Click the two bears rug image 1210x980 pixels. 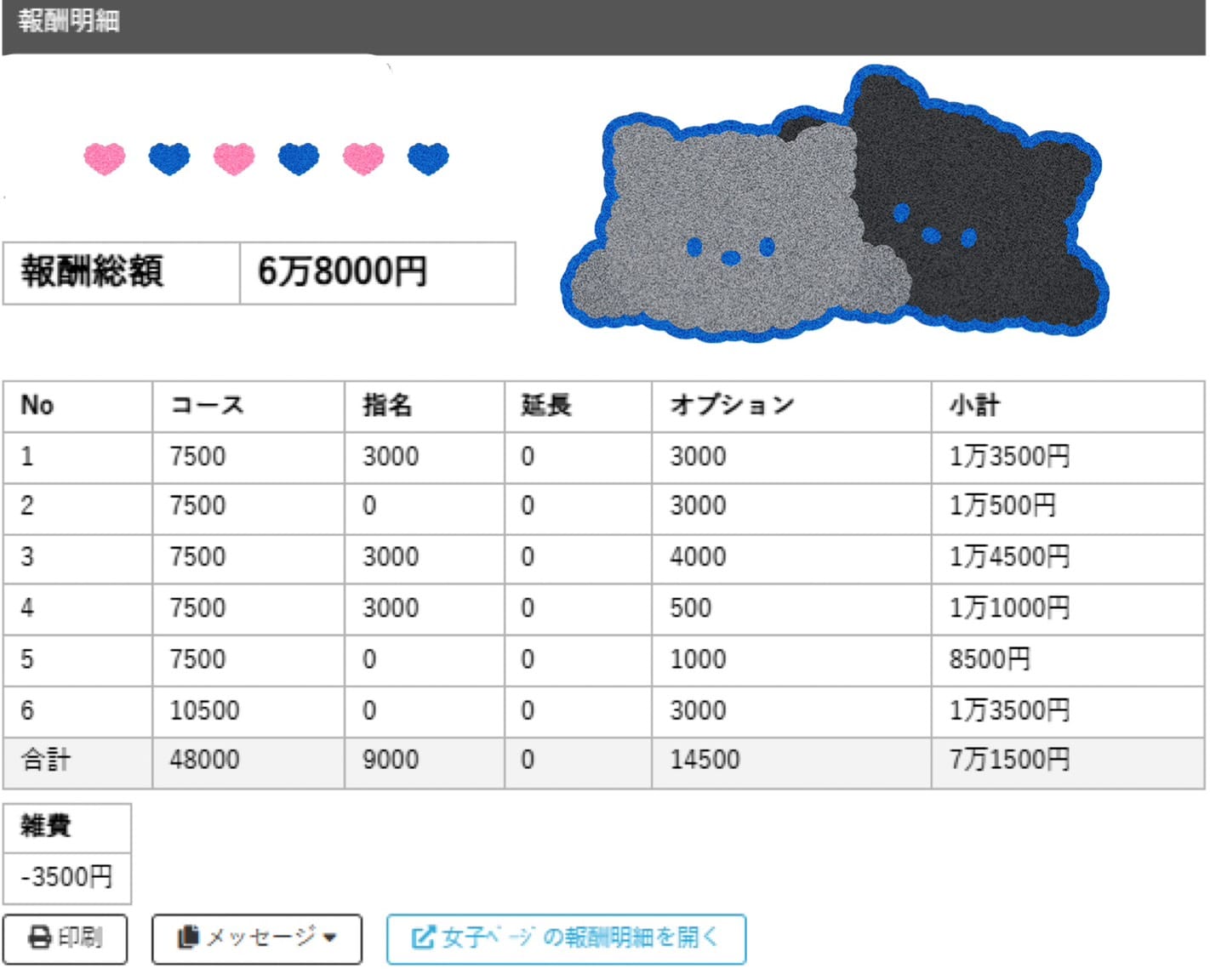835,204
